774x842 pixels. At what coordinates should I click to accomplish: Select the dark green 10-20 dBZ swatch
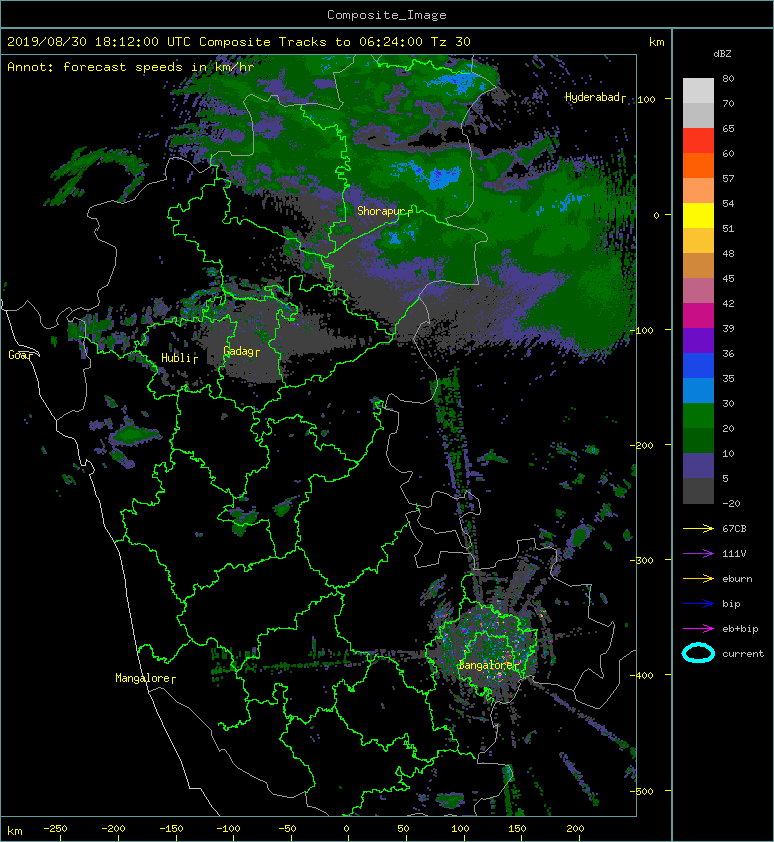pyautogui.click(x=698, y=441)
